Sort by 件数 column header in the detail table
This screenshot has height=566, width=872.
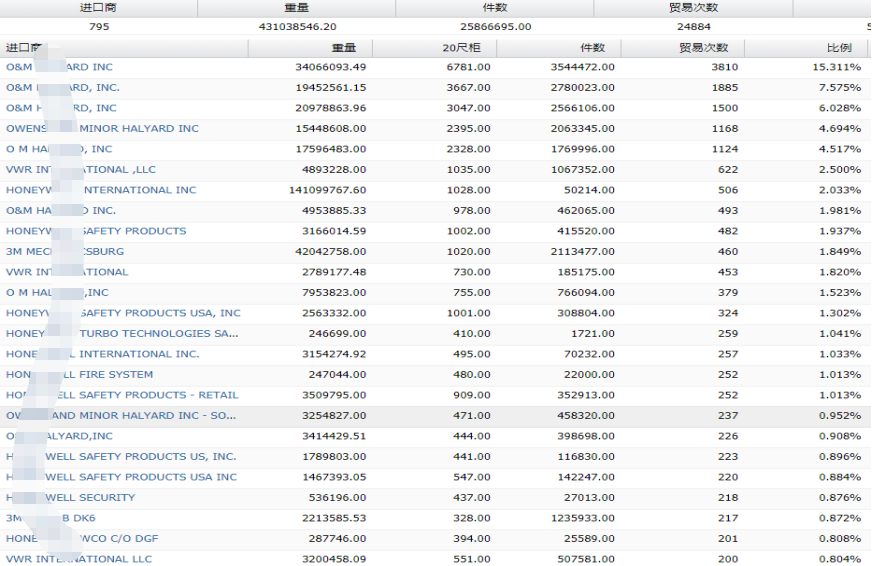[592, 48]
